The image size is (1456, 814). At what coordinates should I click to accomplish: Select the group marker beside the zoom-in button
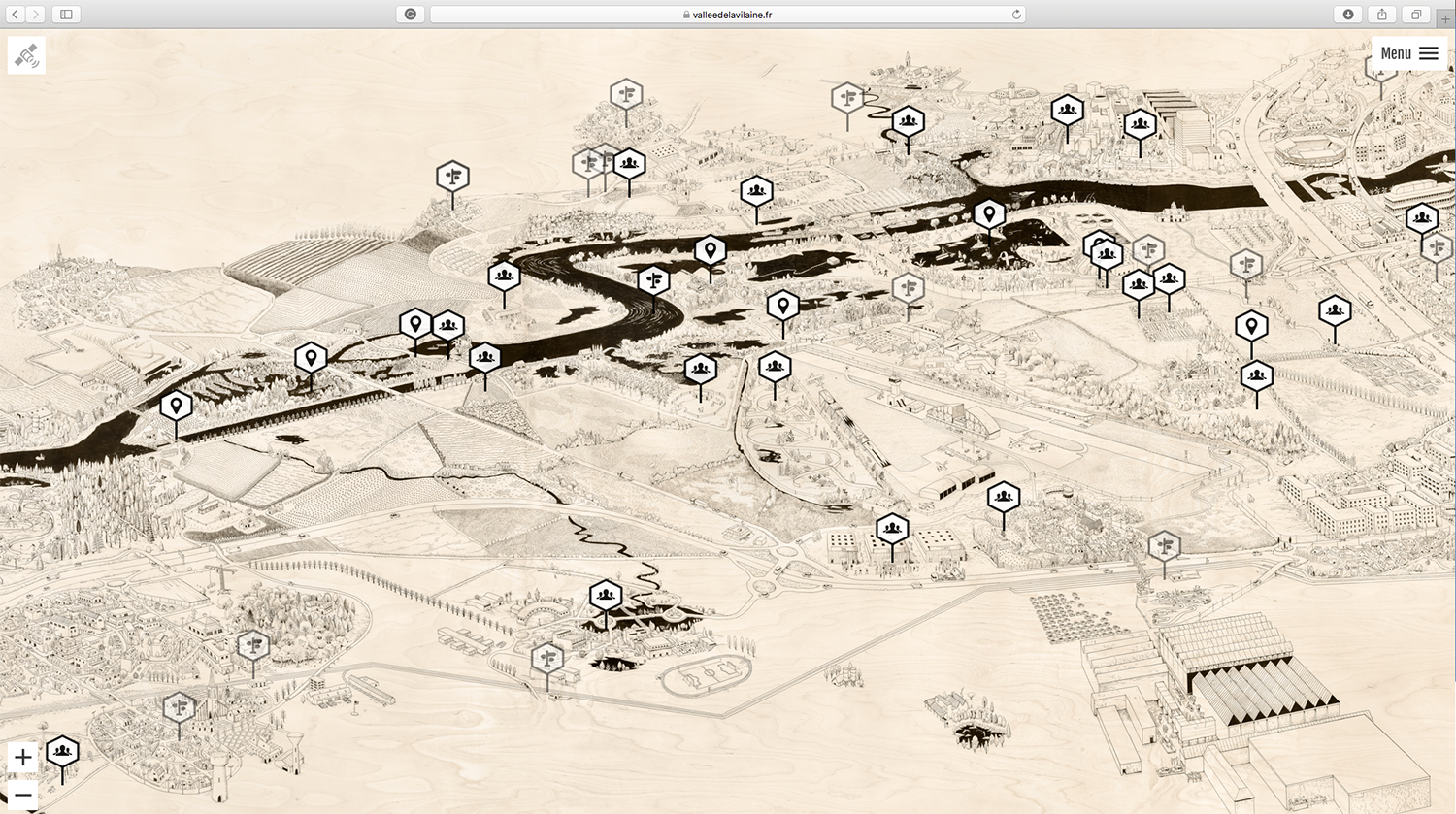click(x=62, y=751)
